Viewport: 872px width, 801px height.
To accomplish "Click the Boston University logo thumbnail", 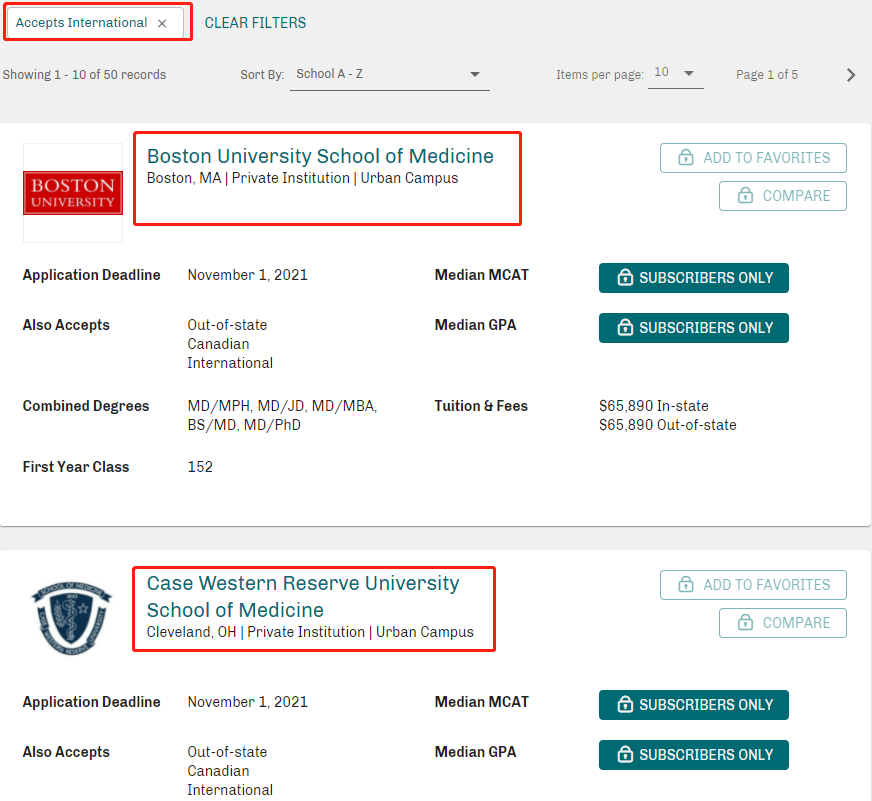I will pos(73,193).
